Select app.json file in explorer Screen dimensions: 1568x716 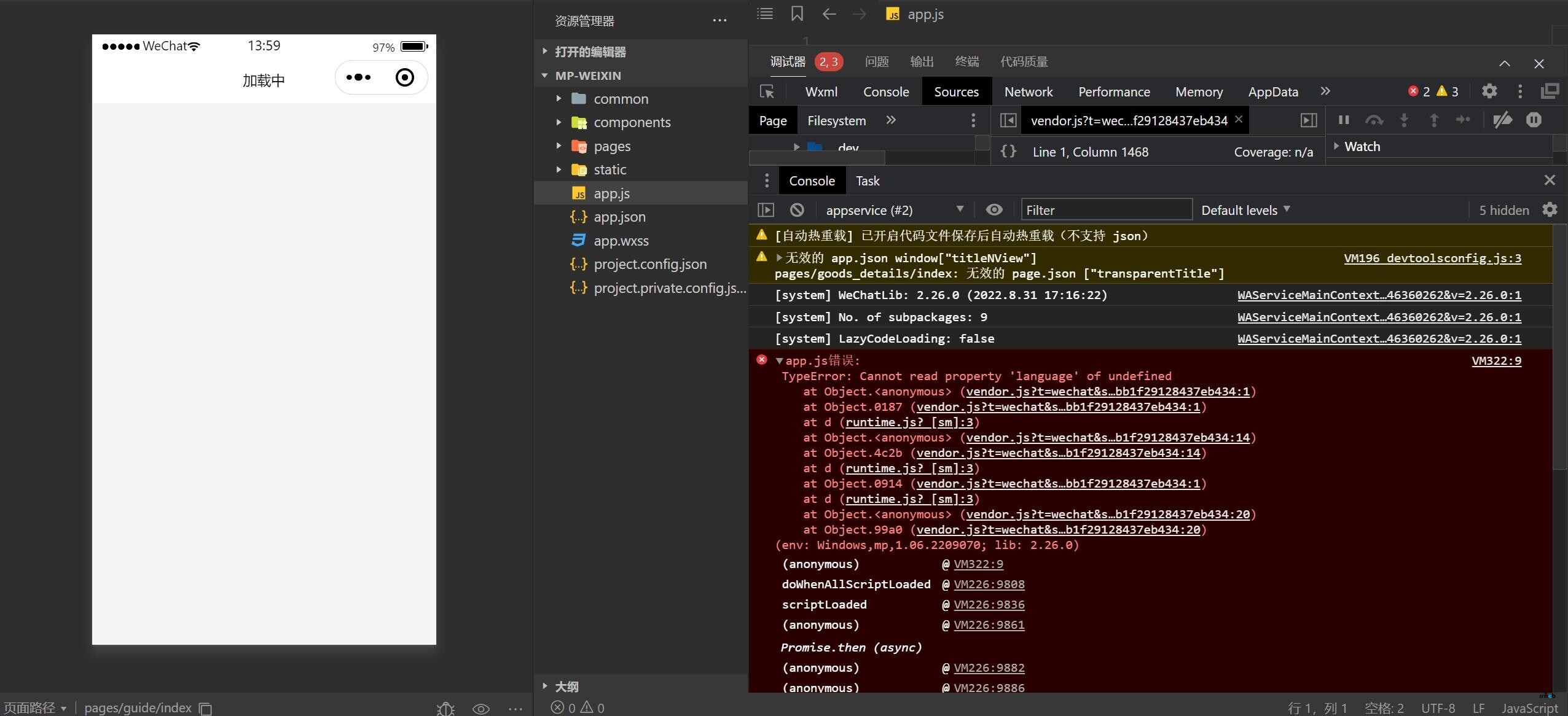[640, 217]
